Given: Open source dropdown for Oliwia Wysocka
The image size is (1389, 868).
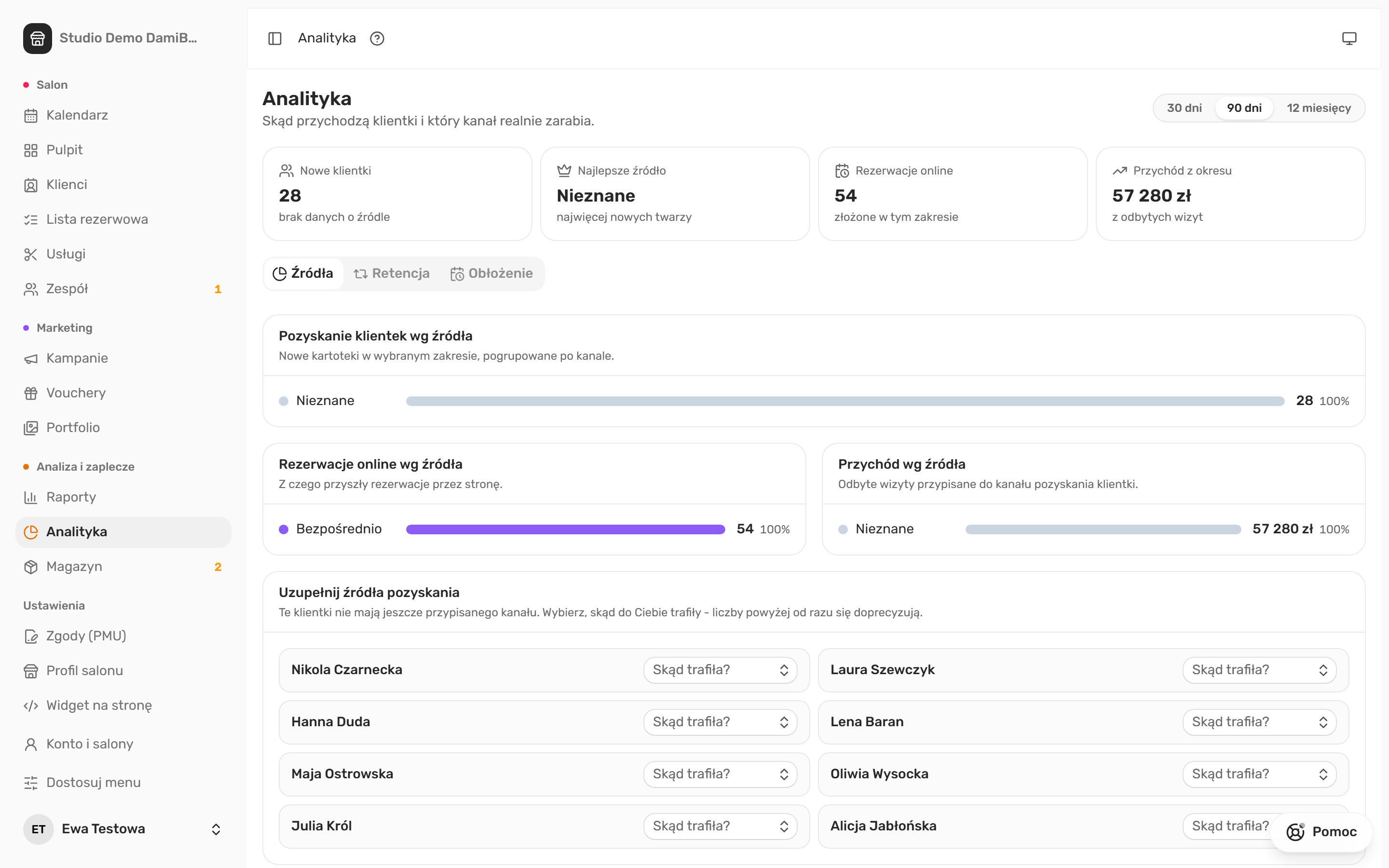Looking at the screenshot, I should point(1259,774).
